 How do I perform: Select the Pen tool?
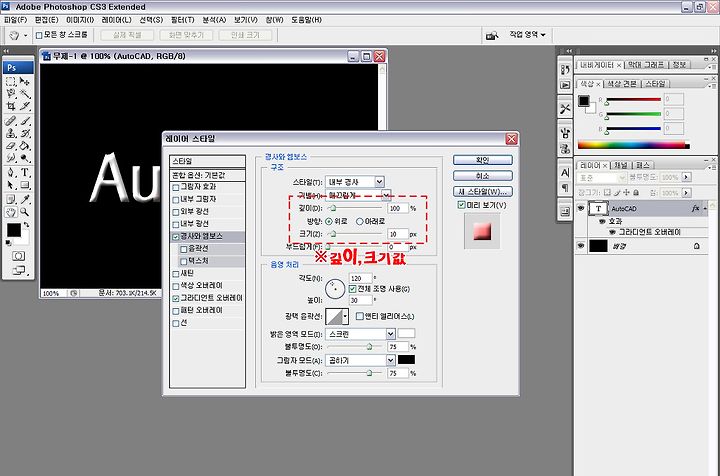[11, 173]
